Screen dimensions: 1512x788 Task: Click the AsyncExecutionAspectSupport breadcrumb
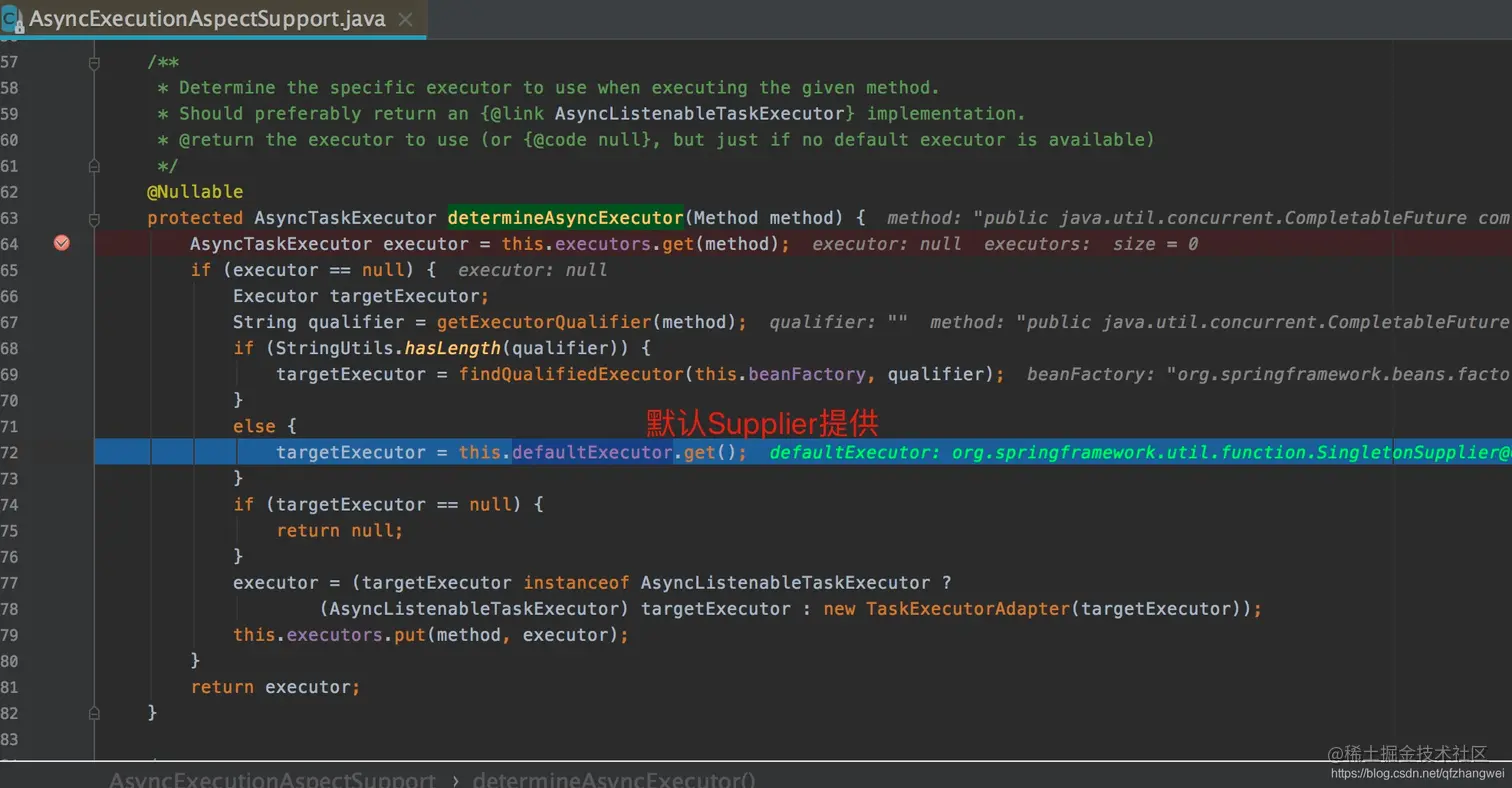point(272,781)
